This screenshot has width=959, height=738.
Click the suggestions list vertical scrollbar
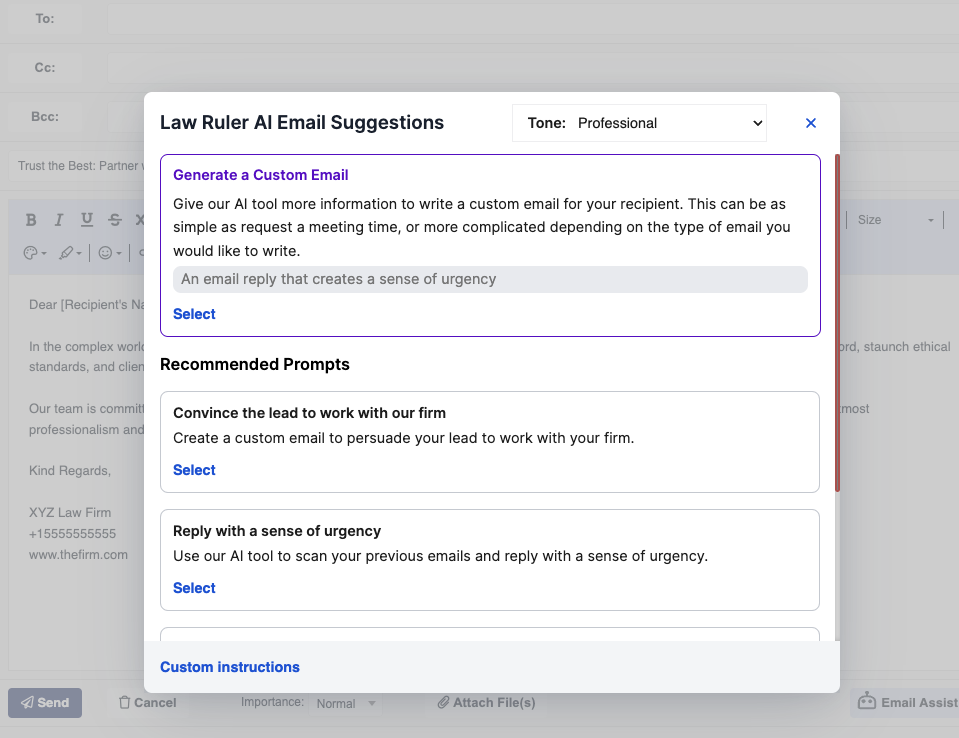coord(837,320)
